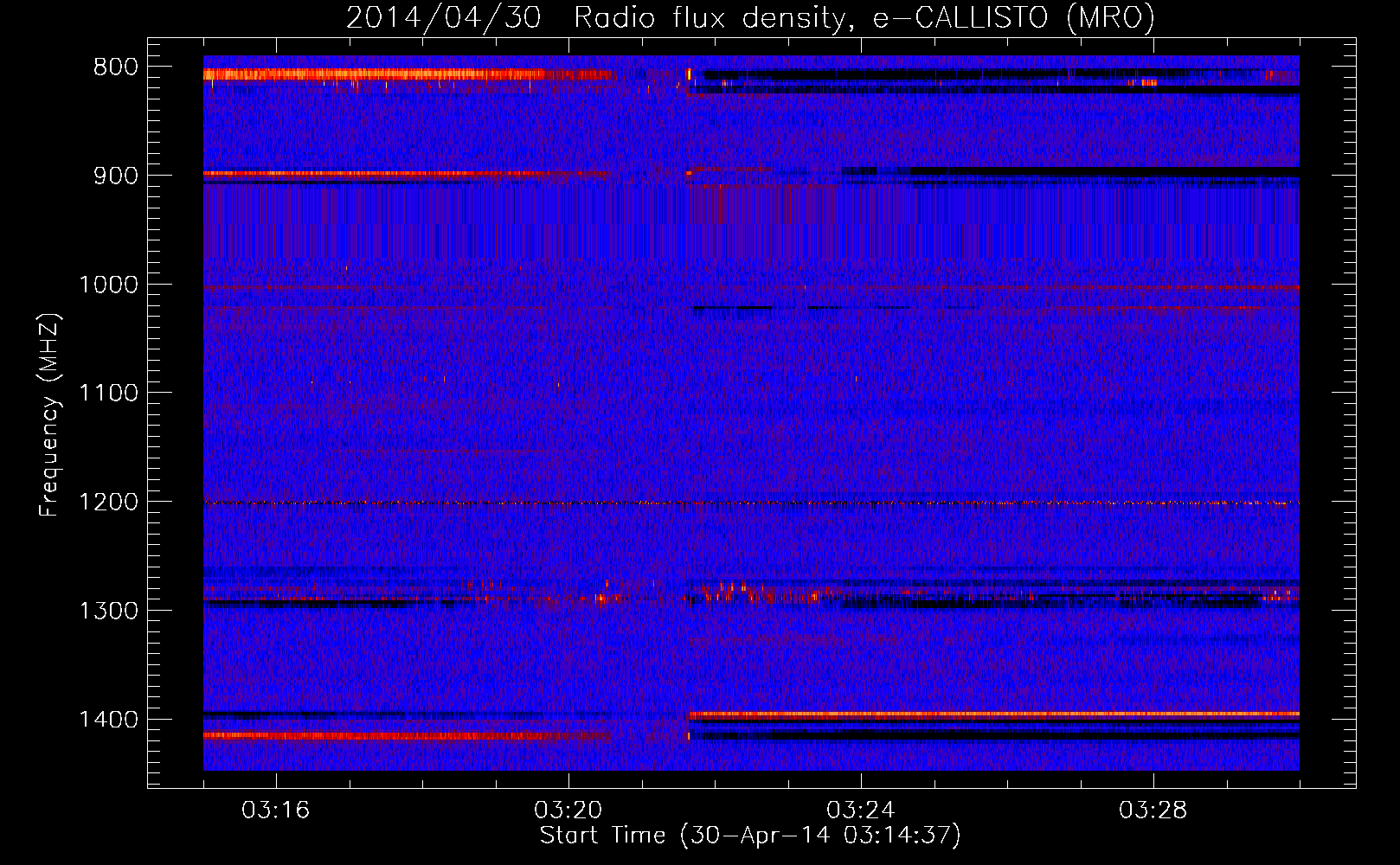Select the 1300 frequency axis label
The width and height of the screenshot is (1400, 865).
point(109,611)
